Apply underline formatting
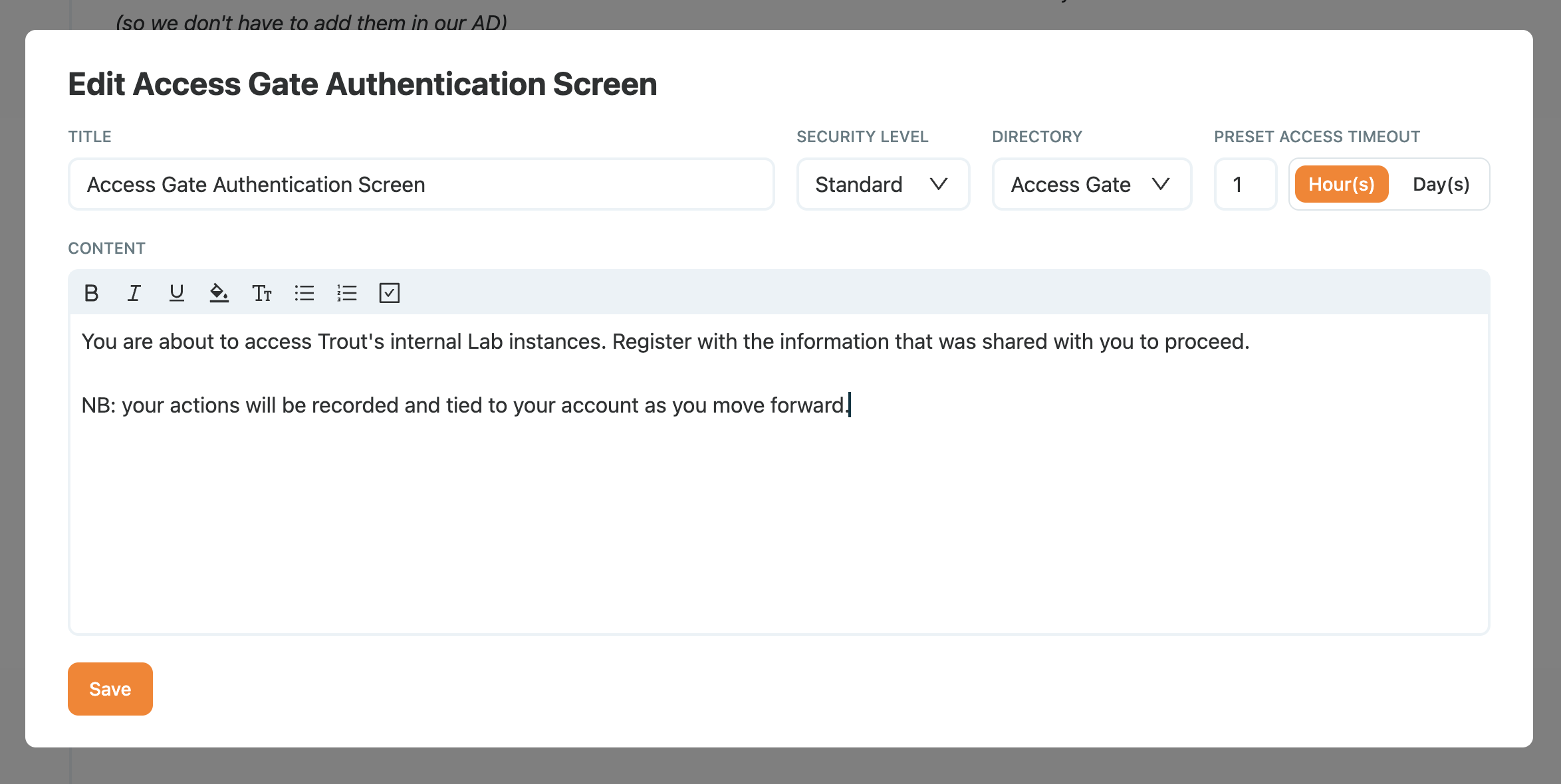This screenshot has width=1561, height=784. click(x=176, y=293)
